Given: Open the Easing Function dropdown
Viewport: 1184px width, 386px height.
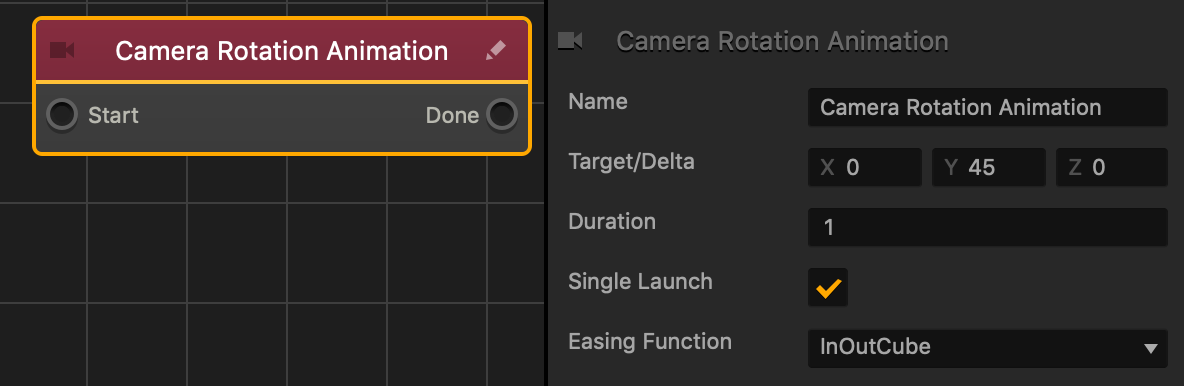Looking at the screenshot, I should [988, 347].
